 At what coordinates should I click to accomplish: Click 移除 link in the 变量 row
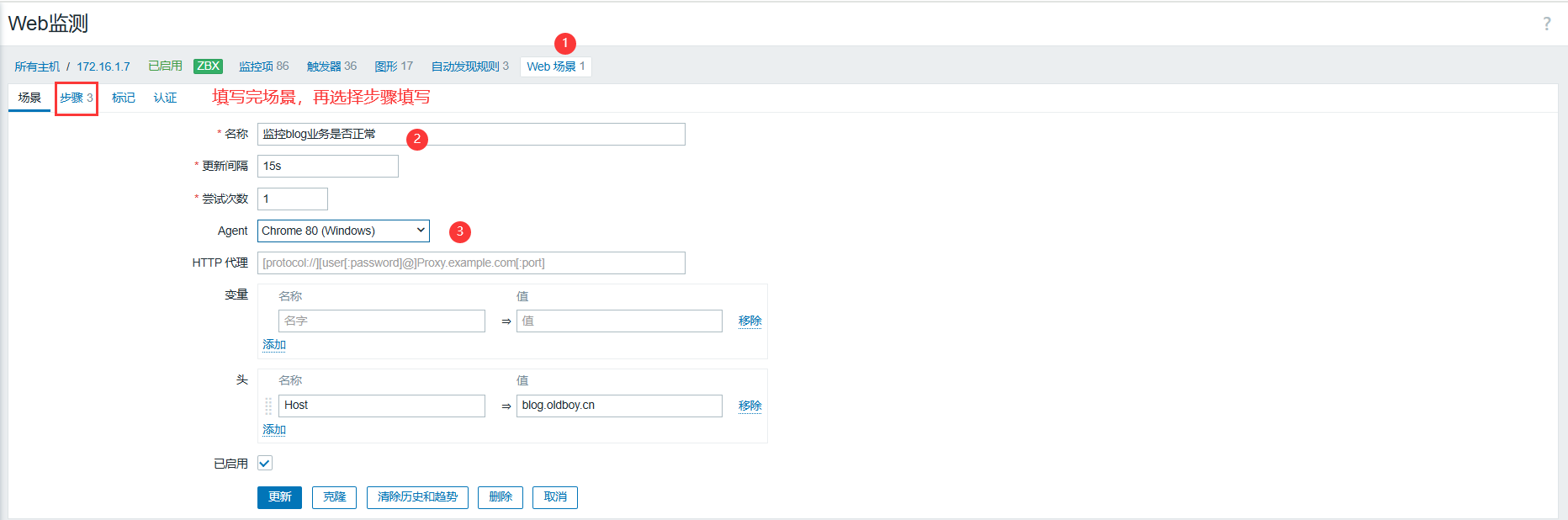click(750, 321)
